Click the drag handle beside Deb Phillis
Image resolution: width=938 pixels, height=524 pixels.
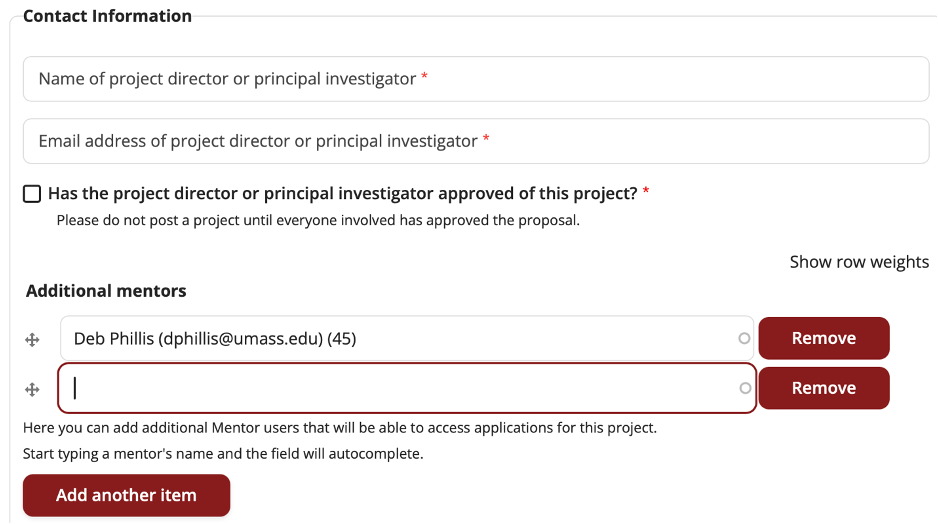pos(32,340)
